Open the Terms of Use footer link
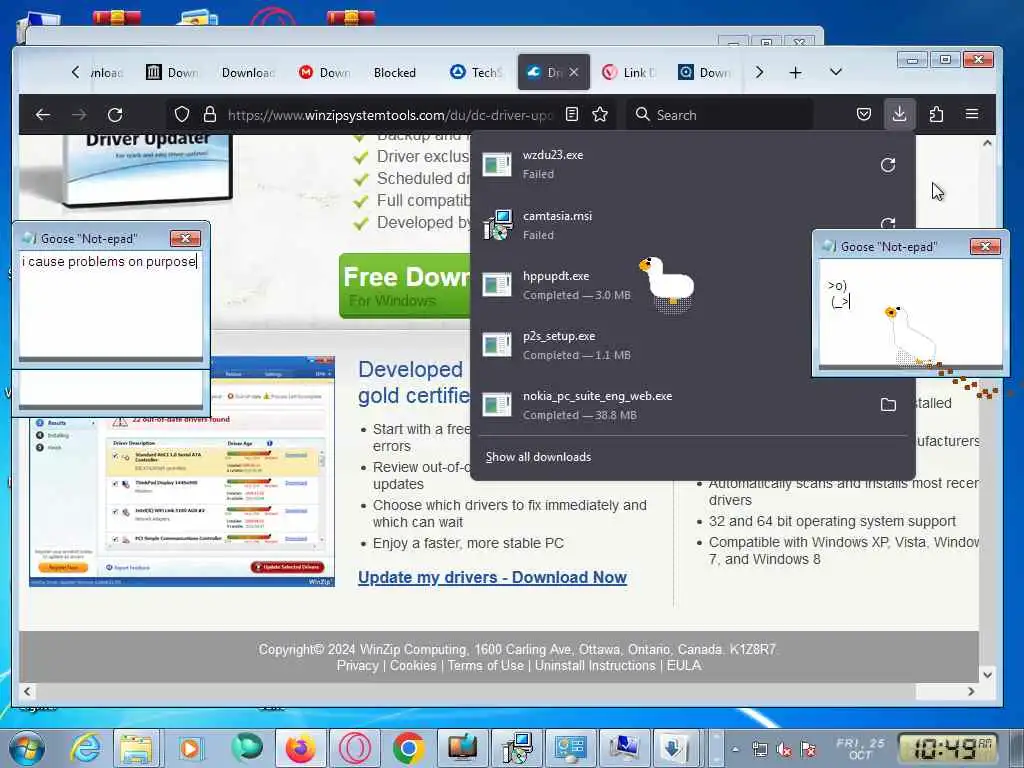Image resolution: width=1024 pixels, height=768 pixels. click(485, 665)
